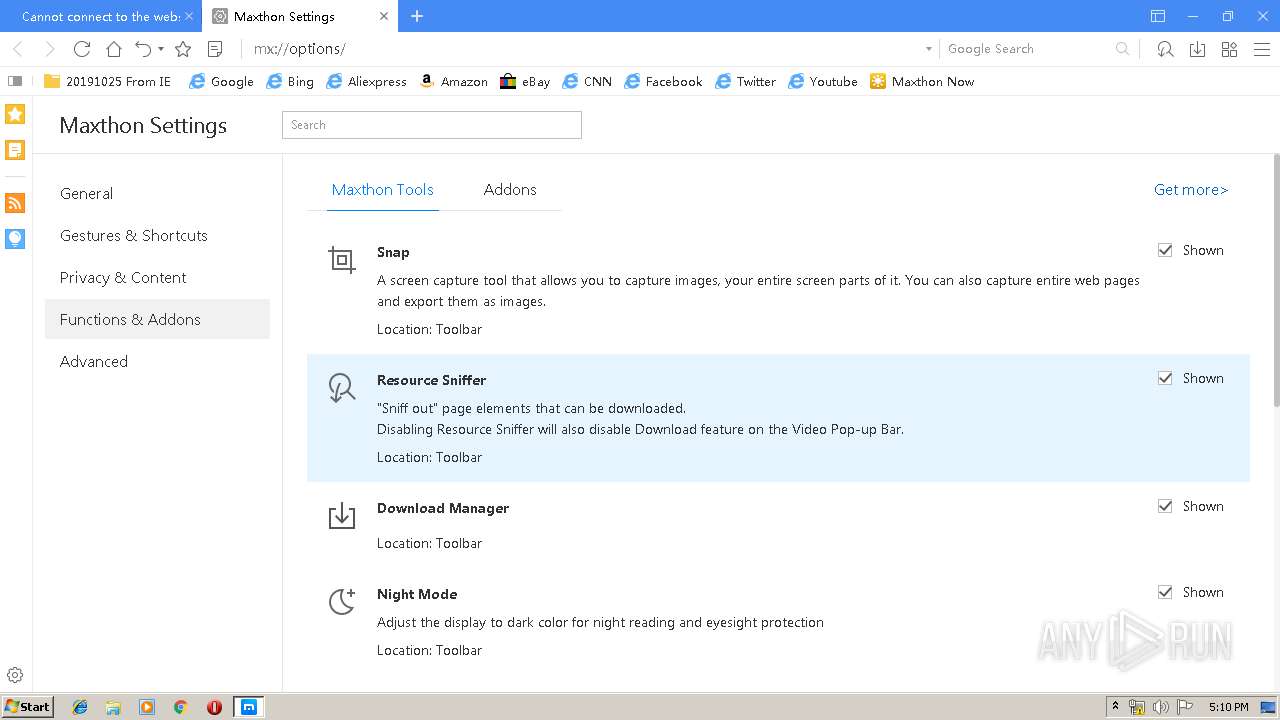
Task: Open the extensions grid toolbar icon
Action: point(1230,49)
